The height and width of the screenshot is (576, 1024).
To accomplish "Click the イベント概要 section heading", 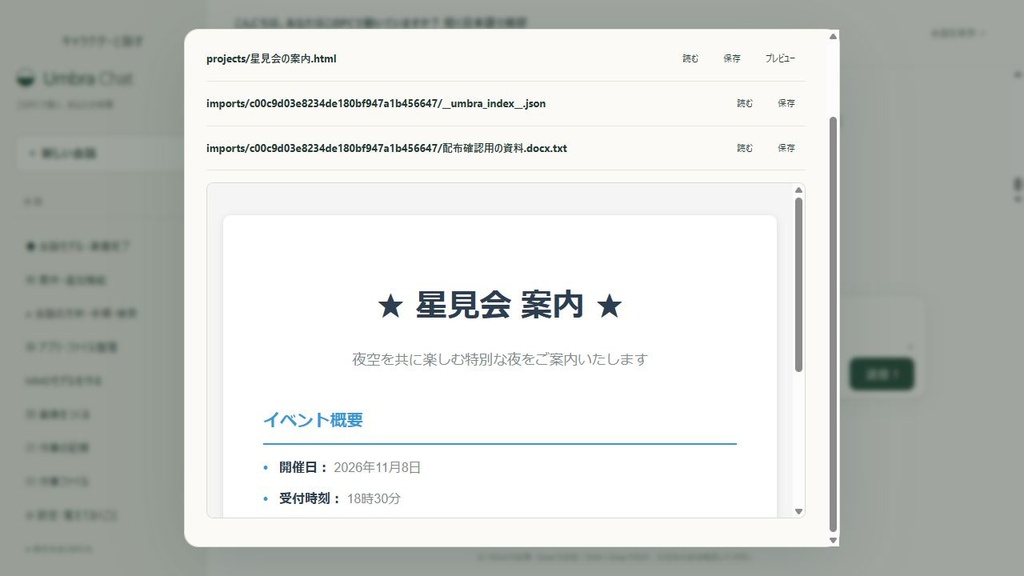I will 313,420.
